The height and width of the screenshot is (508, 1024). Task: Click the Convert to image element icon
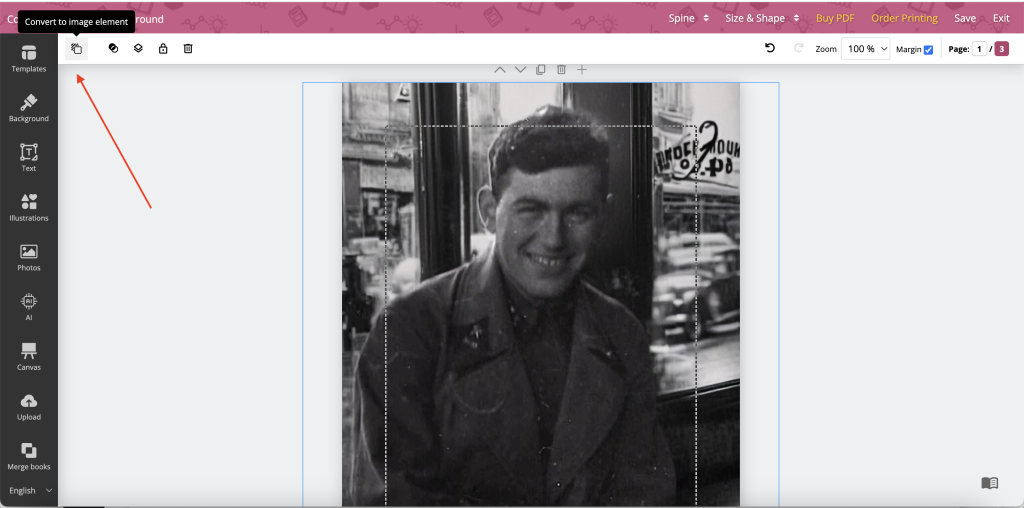tap(76, 48)
